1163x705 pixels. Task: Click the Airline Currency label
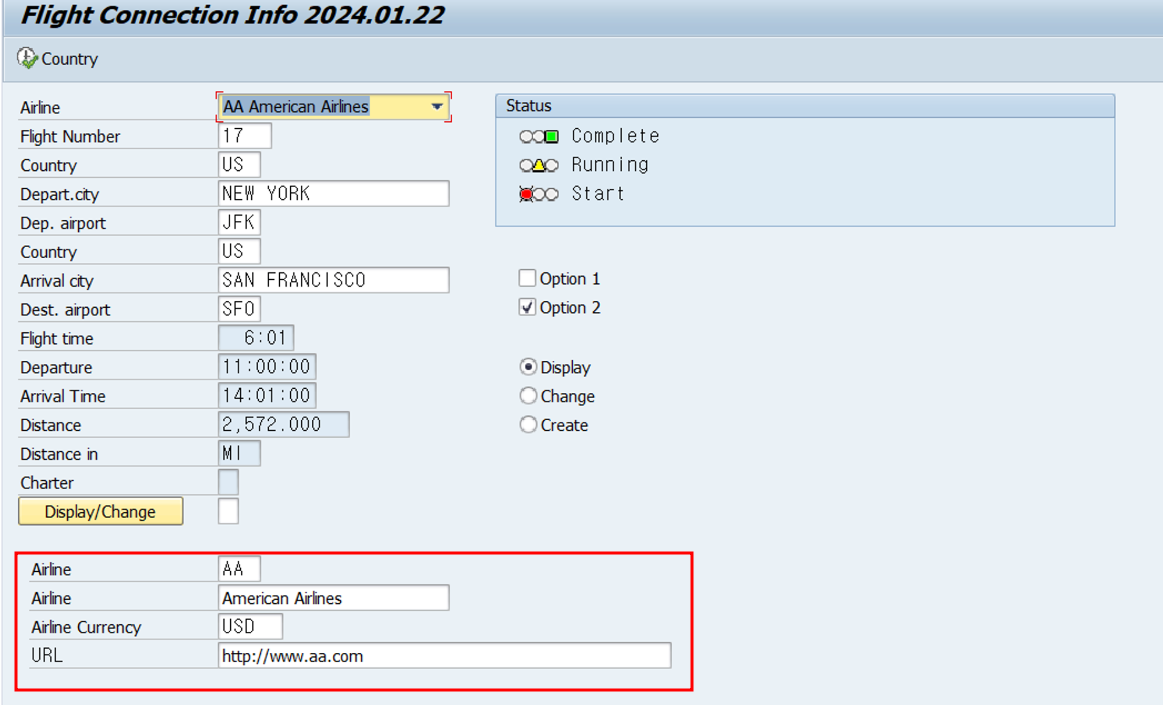(x=86, y=627)
